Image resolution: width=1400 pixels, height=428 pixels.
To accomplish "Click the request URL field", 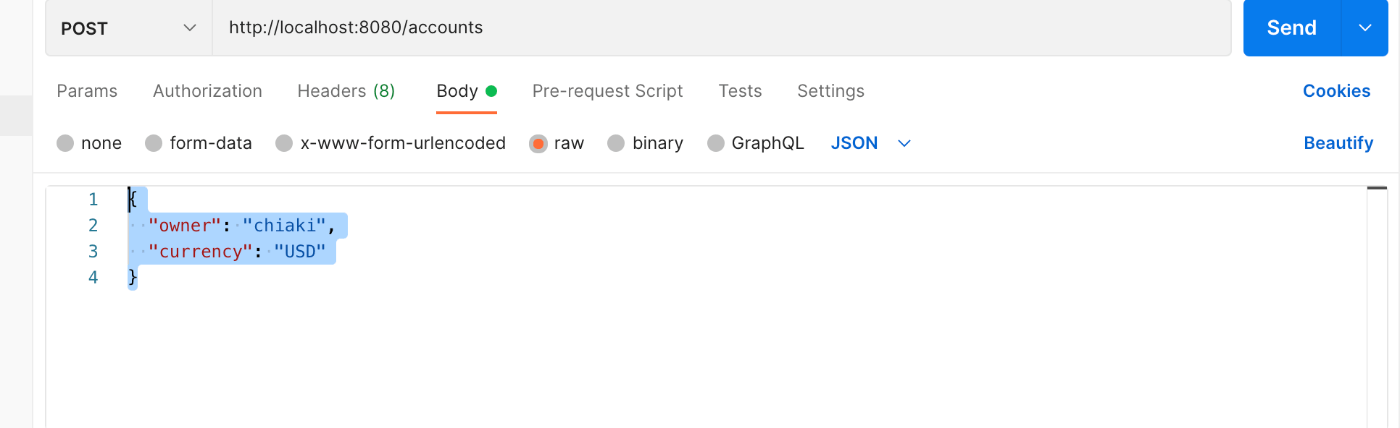I will coord(721,28).
